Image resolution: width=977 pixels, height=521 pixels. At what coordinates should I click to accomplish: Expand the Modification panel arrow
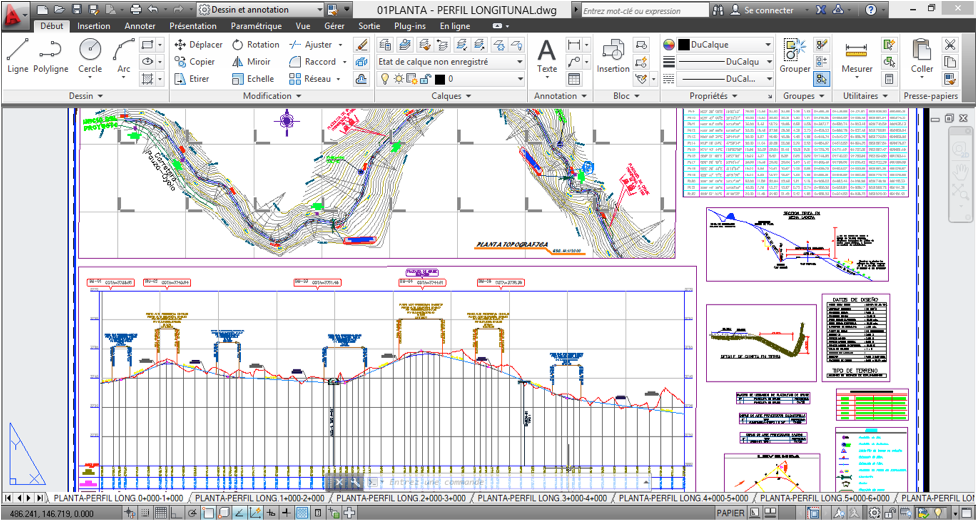298,96
